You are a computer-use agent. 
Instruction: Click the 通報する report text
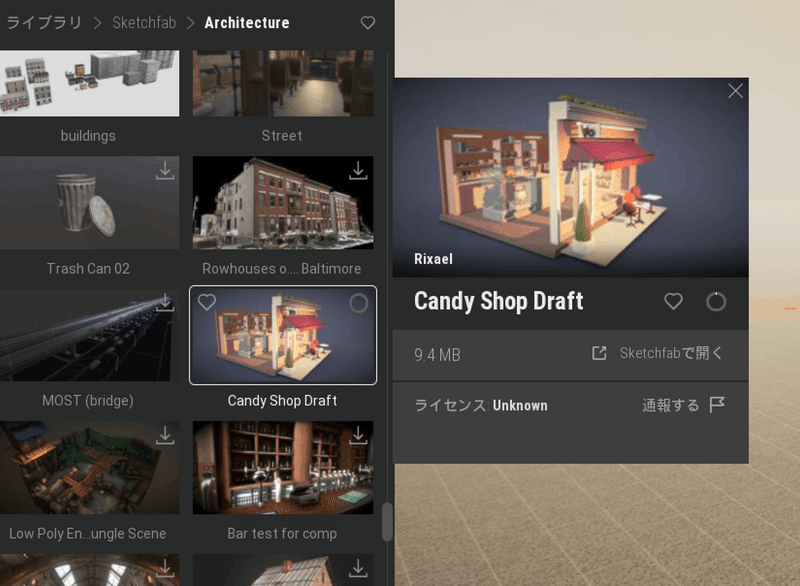[x=670, y=405]
